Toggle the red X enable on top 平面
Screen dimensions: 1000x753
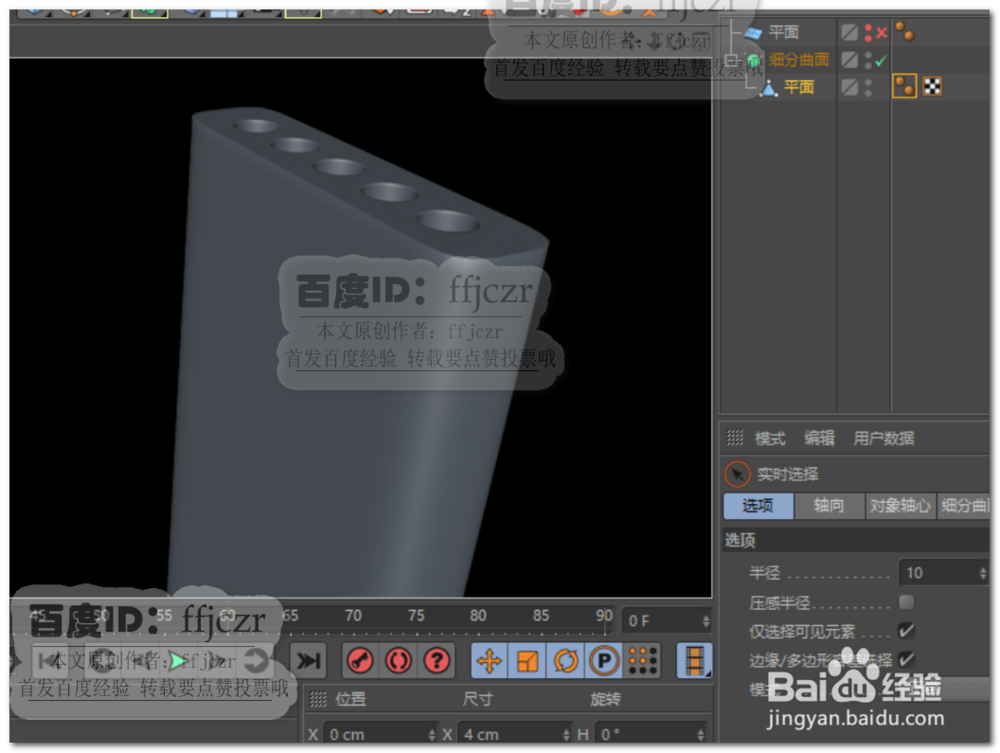882,33
